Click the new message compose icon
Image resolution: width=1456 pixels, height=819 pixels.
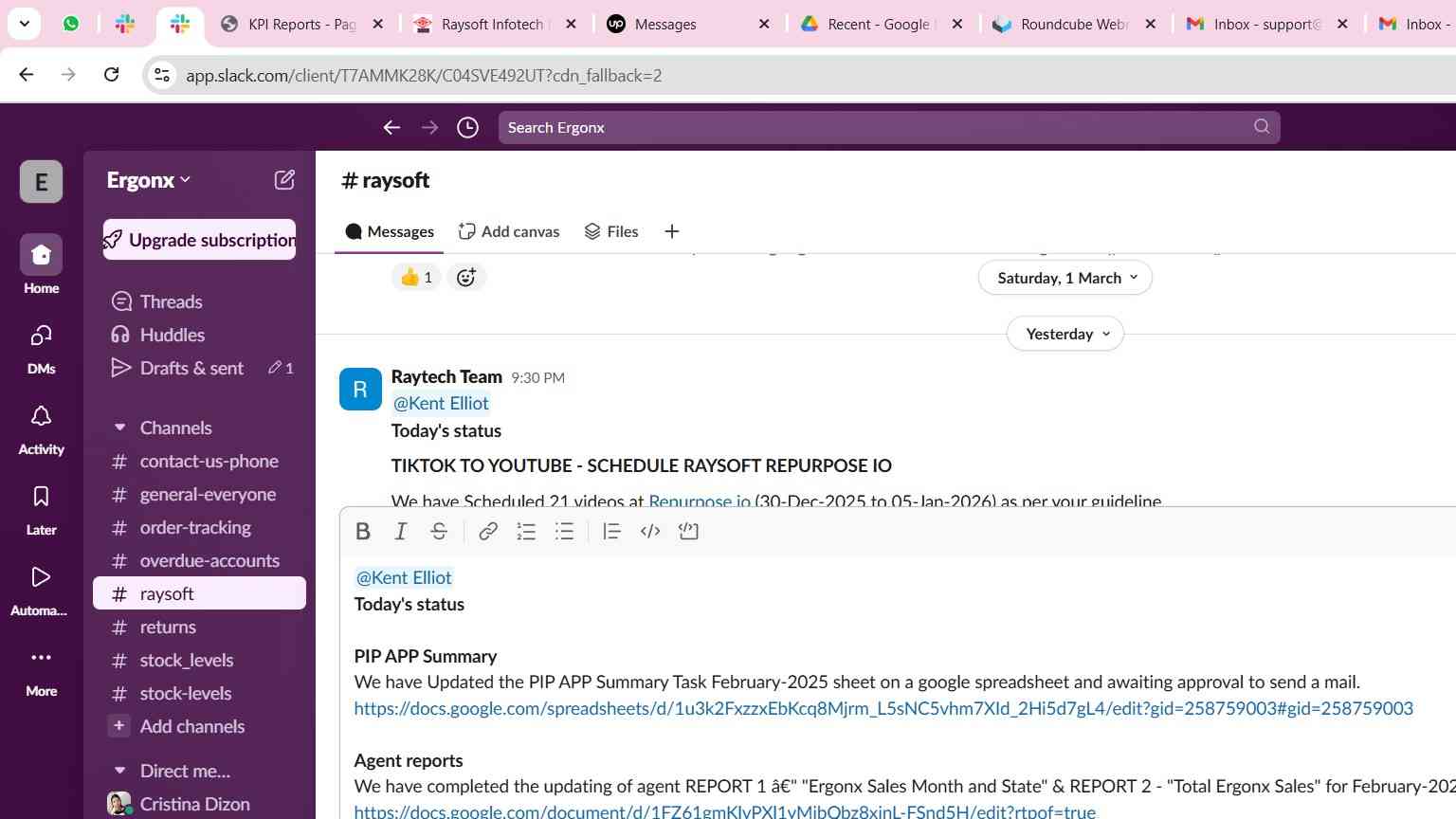point(284,180)
